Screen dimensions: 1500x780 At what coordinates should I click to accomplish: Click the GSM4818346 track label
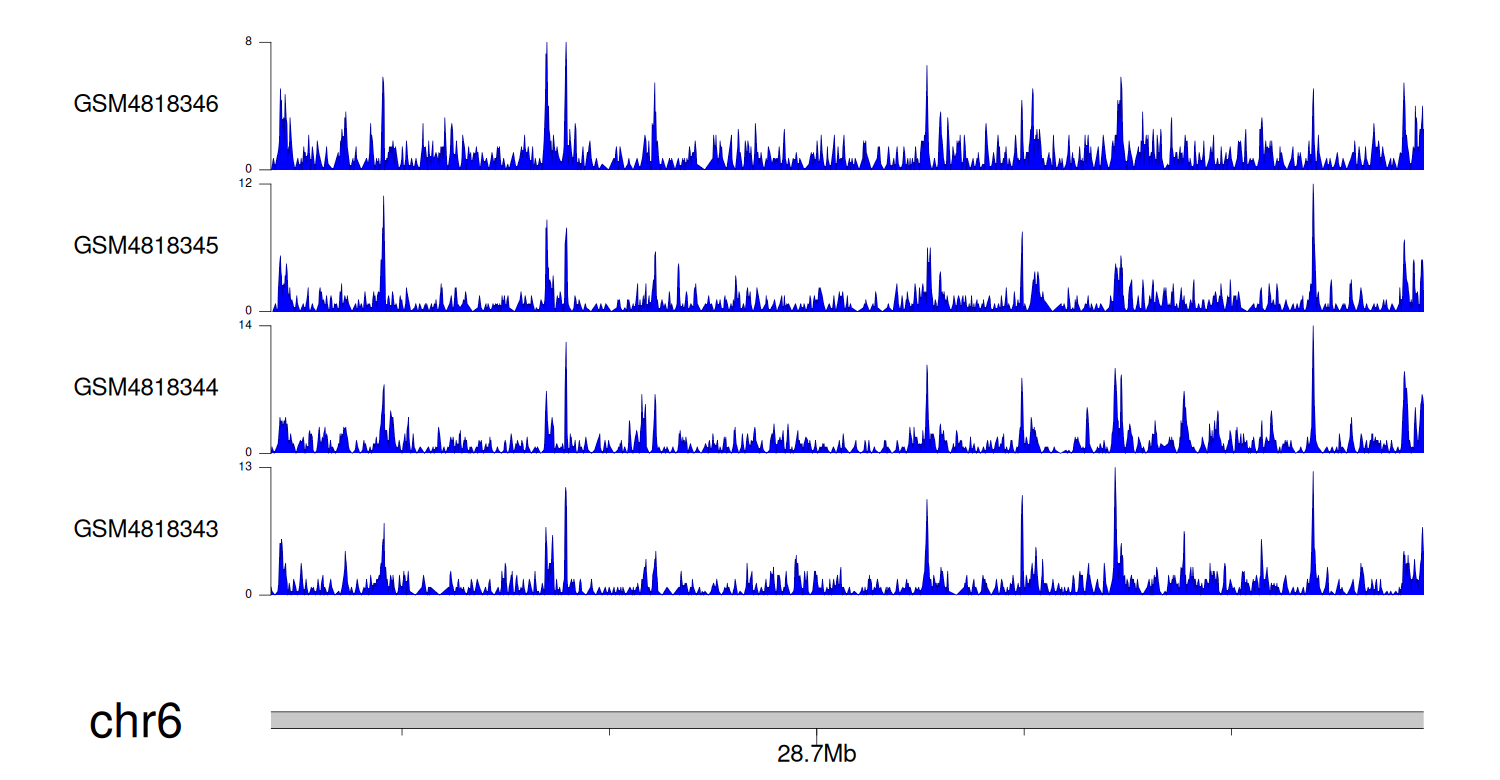[146, 104]
